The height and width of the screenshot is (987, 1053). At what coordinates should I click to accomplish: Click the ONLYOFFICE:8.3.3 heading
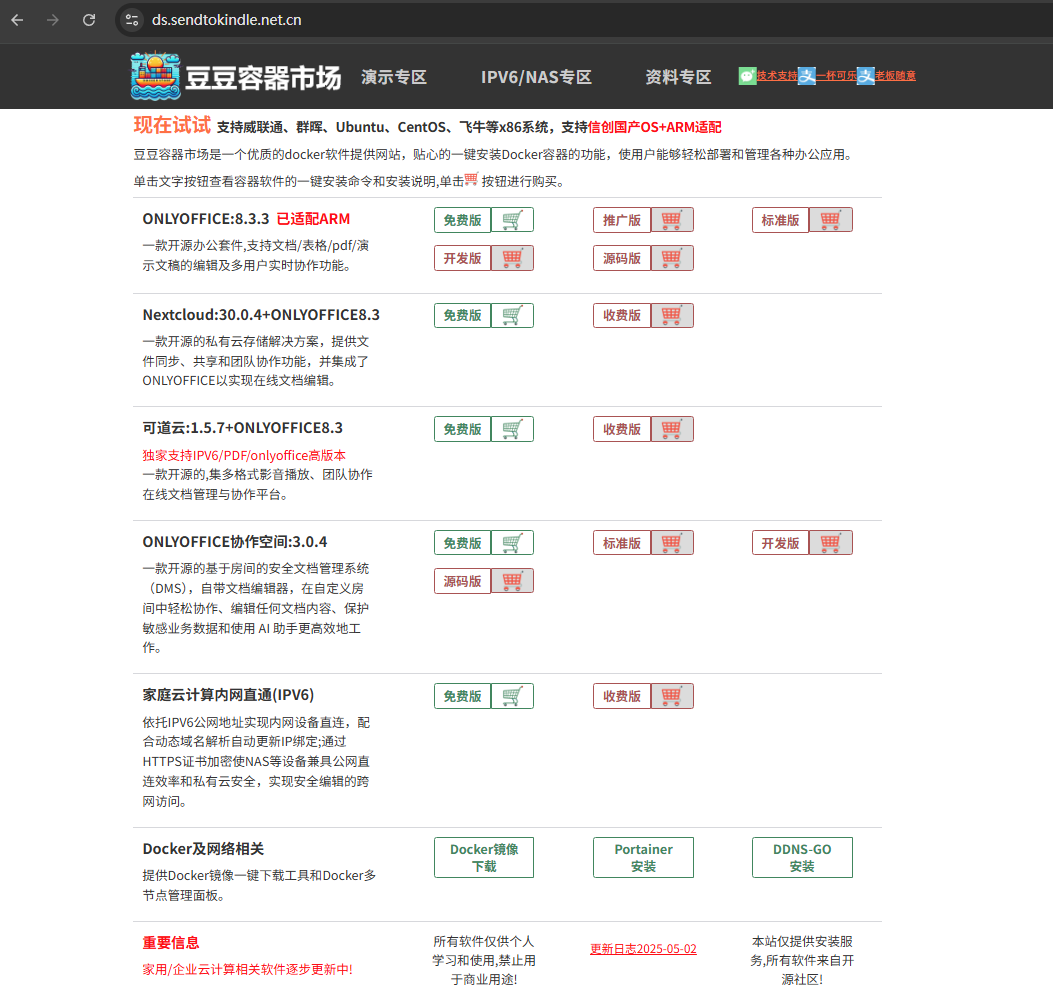pos(205,219)
